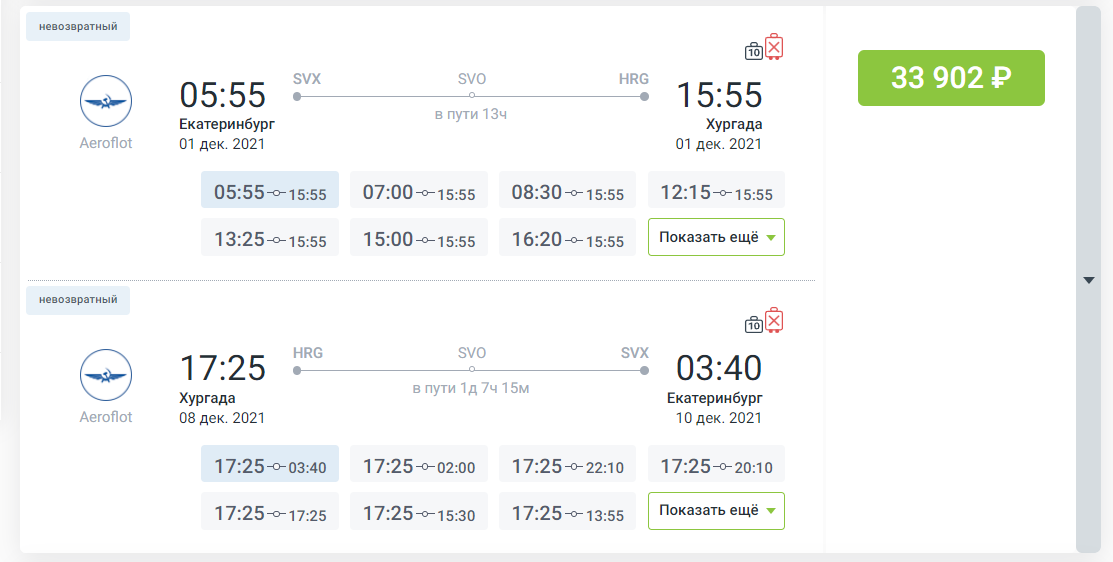Click the return 'невозвратный' label

(x=78, y=299)
